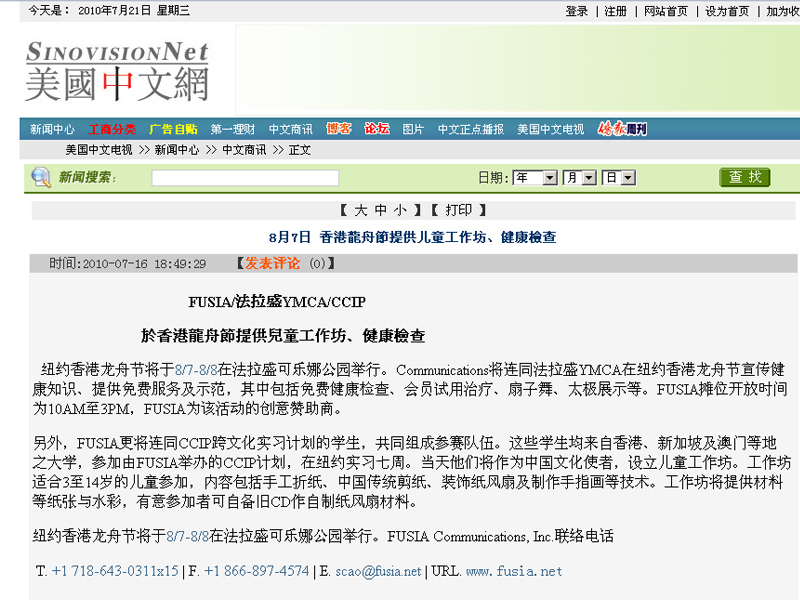Click the heading FUSIA/法拉盛YMCA/CCIP

277,302
